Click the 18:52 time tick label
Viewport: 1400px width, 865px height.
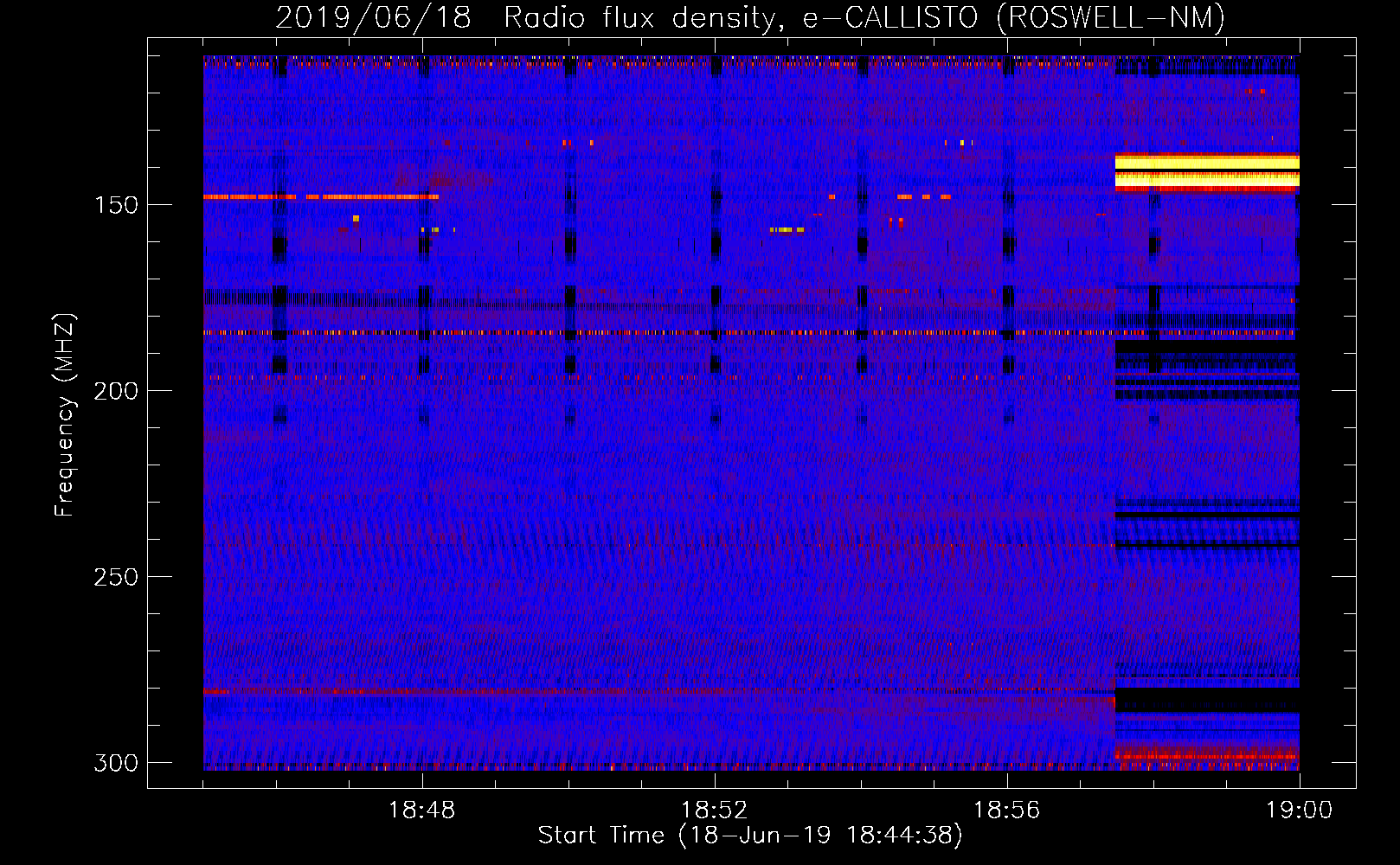(714, 811)
